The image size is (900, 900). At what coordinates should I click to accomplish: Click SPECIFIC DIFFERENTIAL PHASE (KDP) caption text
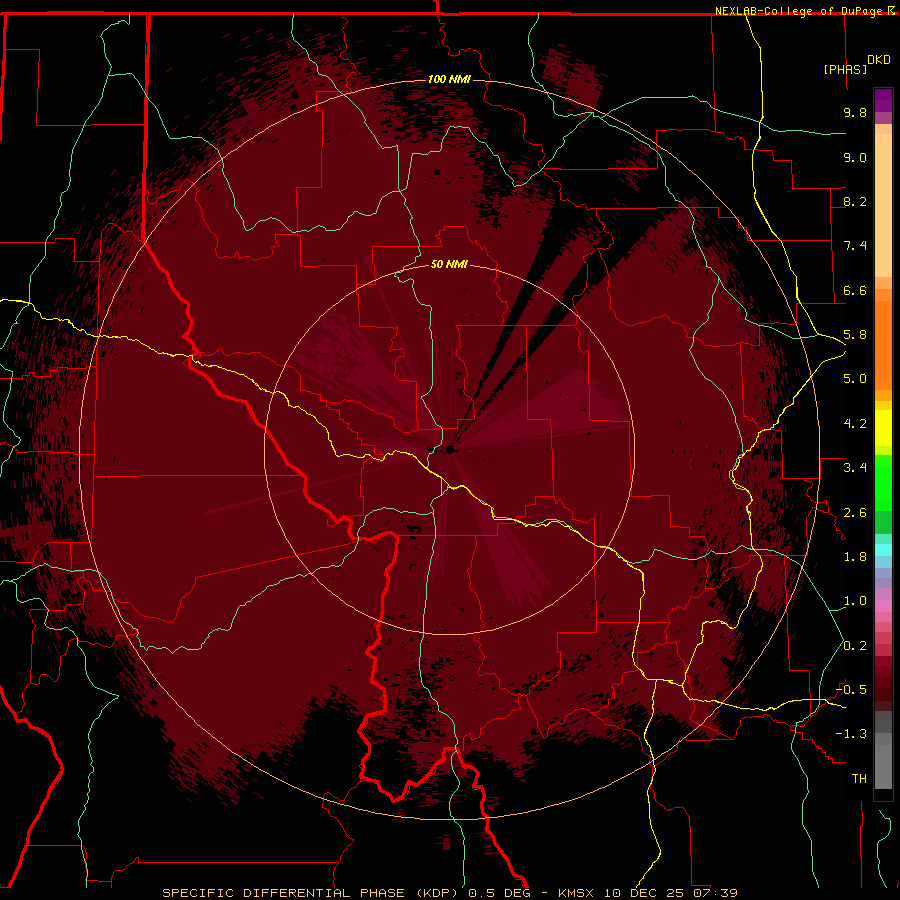point(311,893)
